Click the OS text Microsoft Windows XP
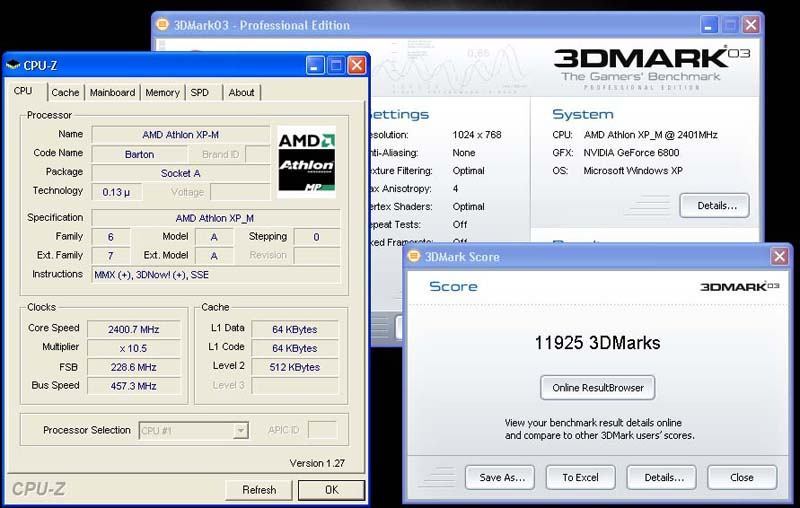This screenshot has height=508, width=800. (633, 170)
